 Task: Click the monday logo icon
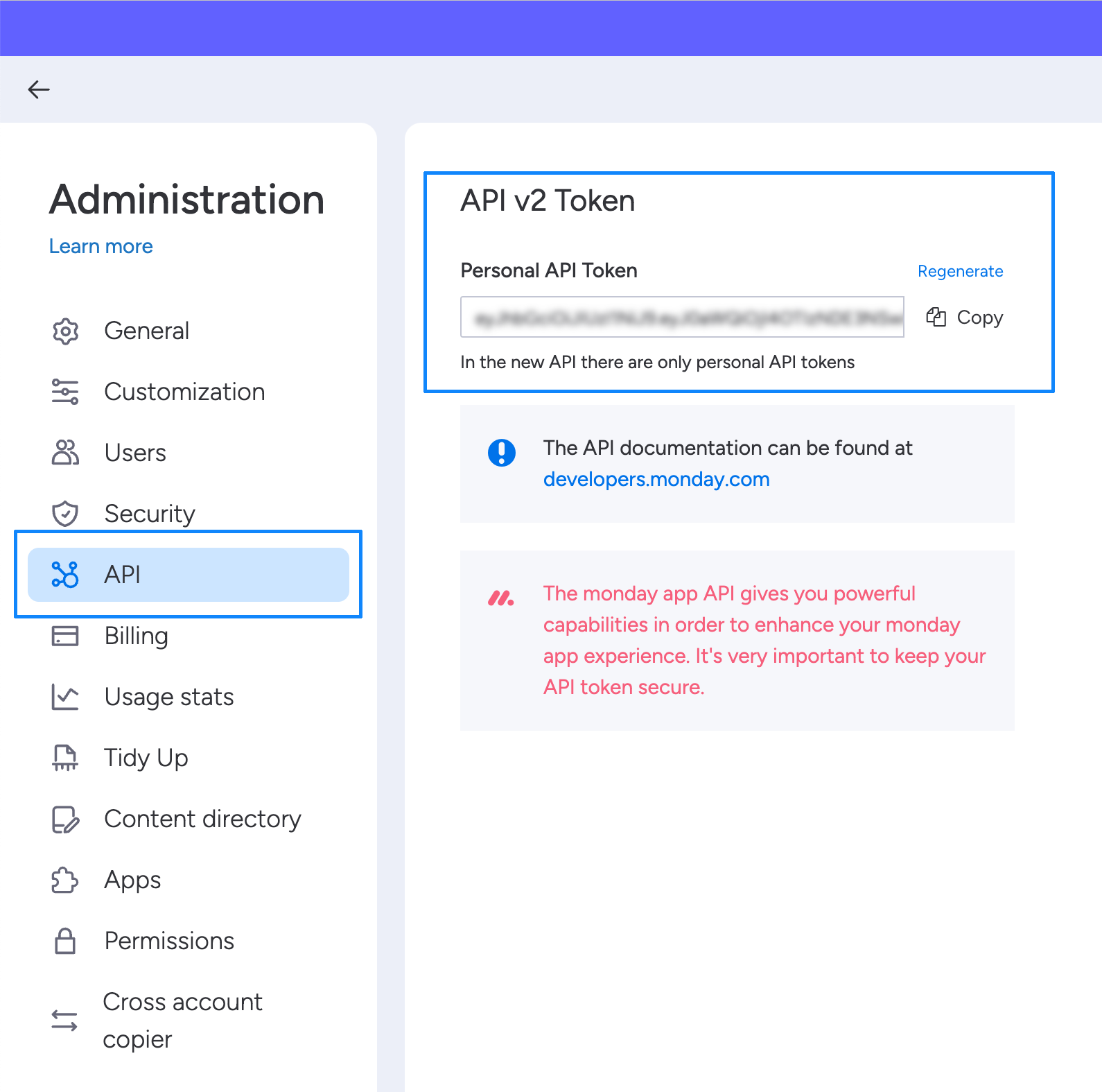501,598
